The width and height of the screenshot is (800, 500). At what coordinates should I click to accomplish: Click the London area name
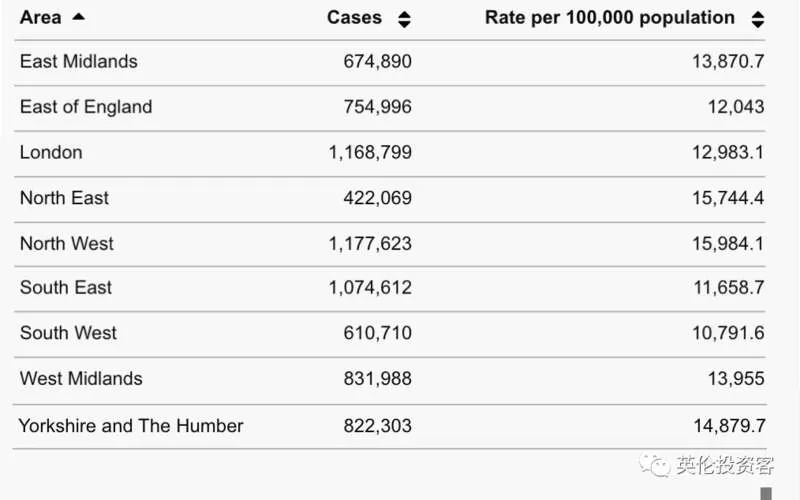51,152
